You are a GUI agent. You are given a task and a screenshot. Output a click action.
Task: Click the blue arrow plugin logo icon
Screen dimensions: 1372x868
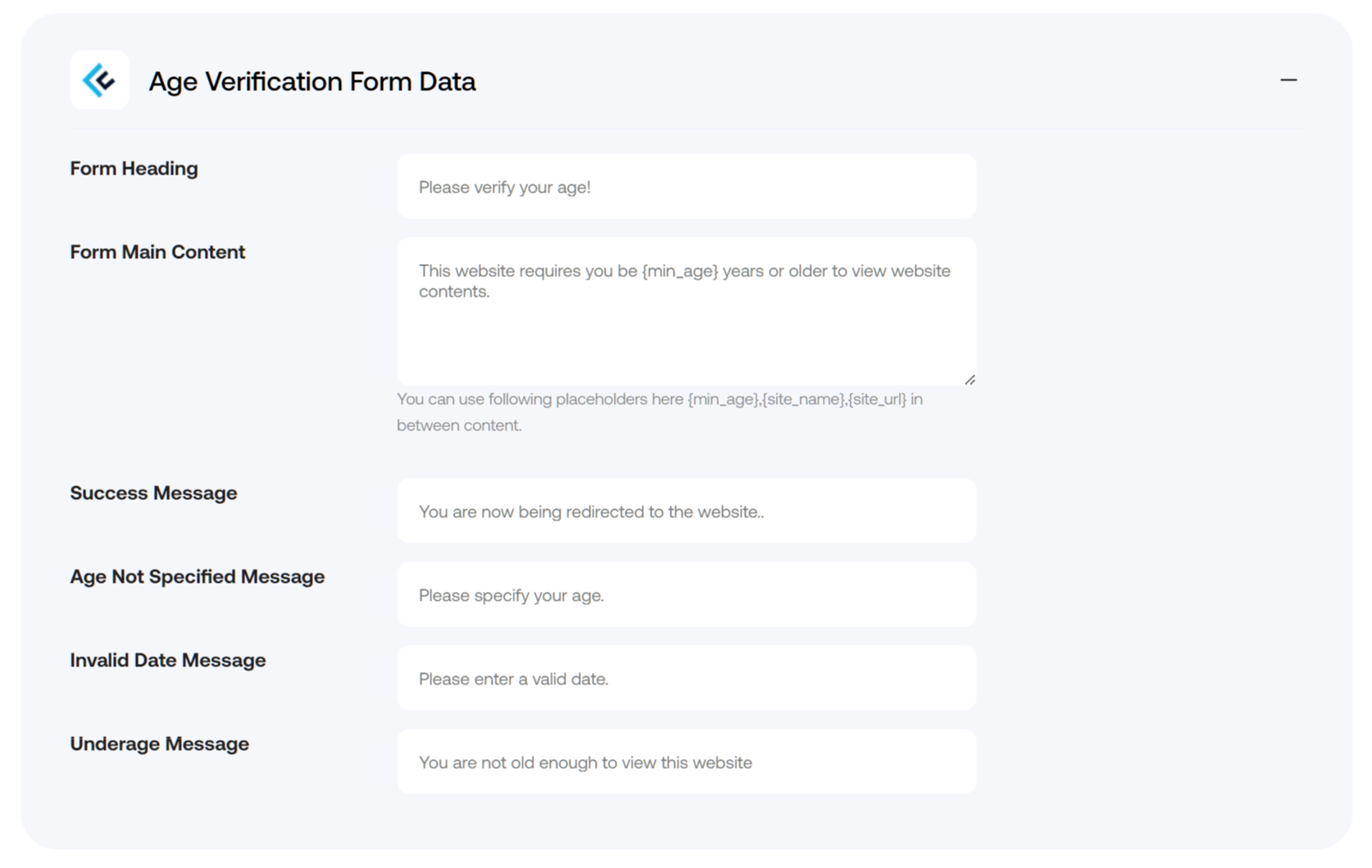tap(99, 80)
